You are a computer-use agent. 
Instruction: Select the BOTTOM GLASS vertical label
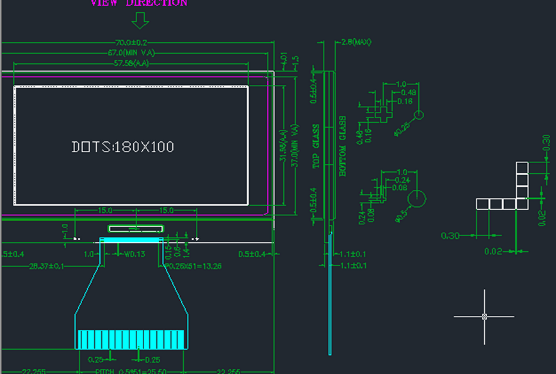(x=343, y=146)
